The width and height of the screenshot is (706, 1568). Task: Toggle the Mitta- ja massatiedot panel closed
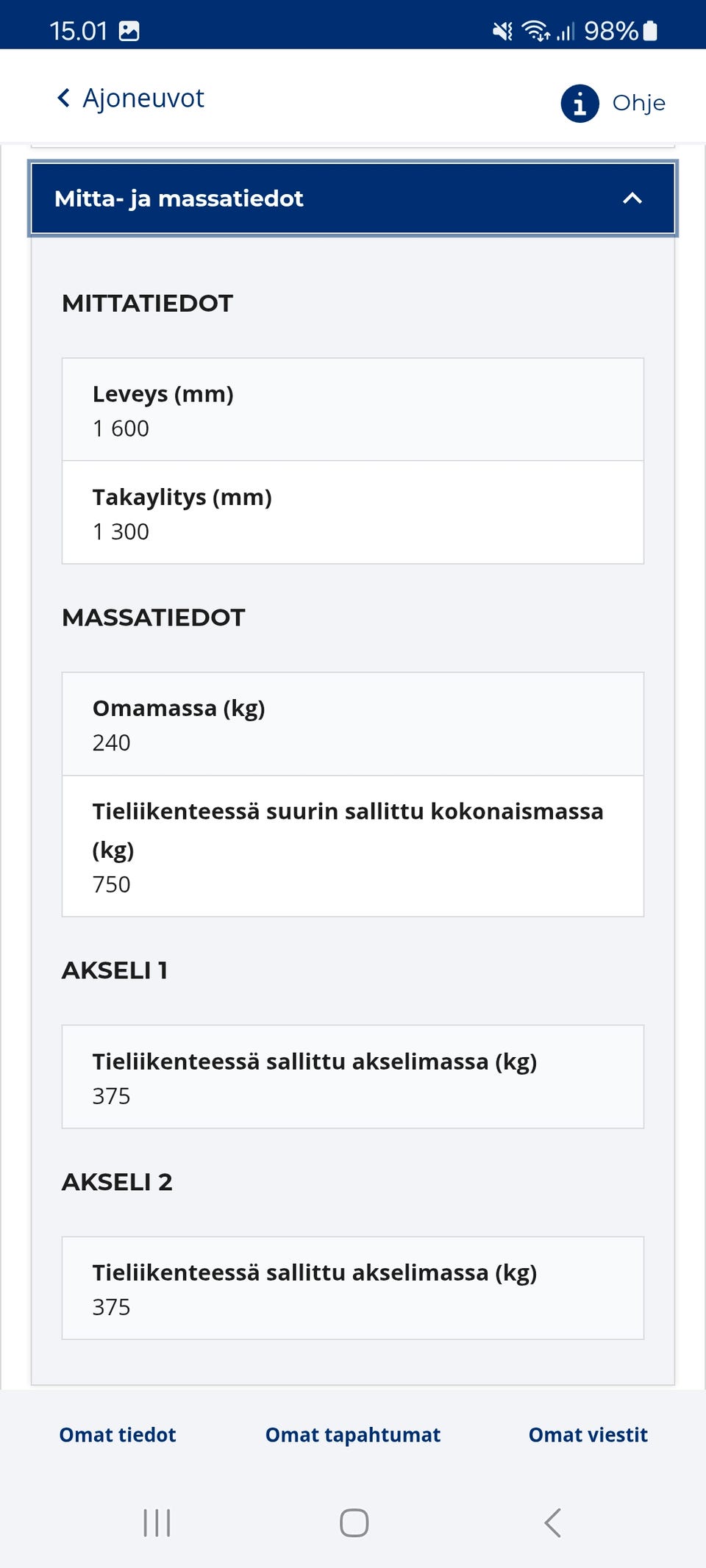353,198
